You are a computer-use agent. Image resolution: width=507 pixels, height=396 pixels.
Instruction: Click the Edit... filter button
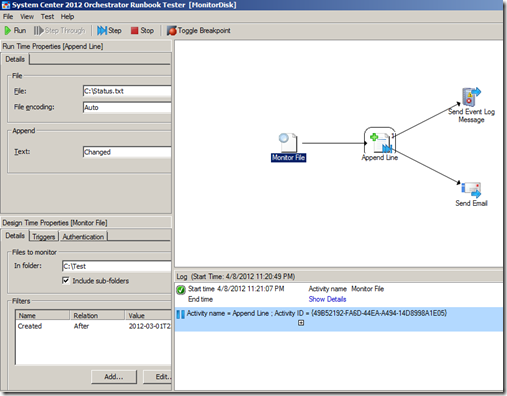point(157,377)
